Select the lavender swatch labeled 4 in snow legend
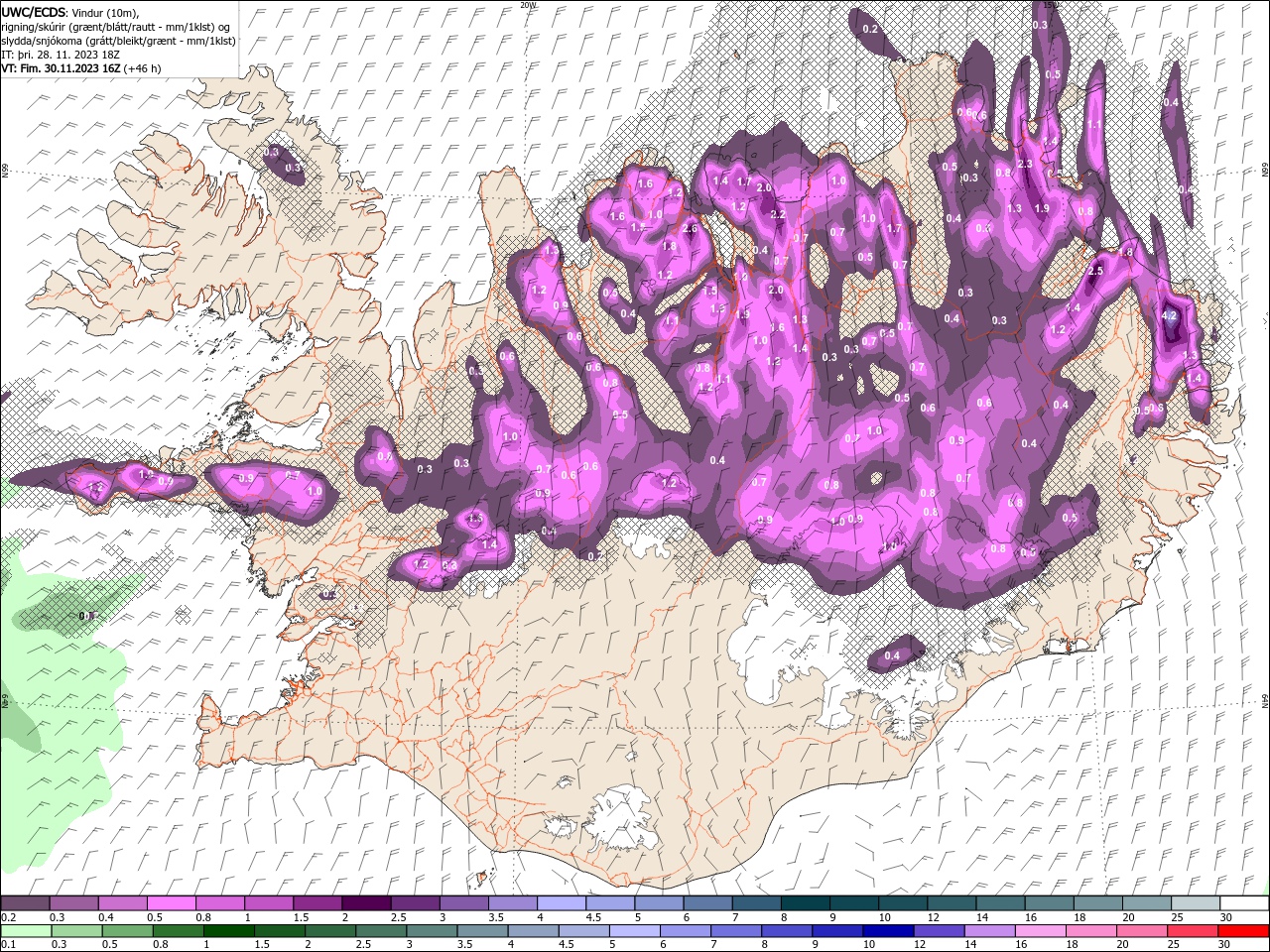 [562, 903]
